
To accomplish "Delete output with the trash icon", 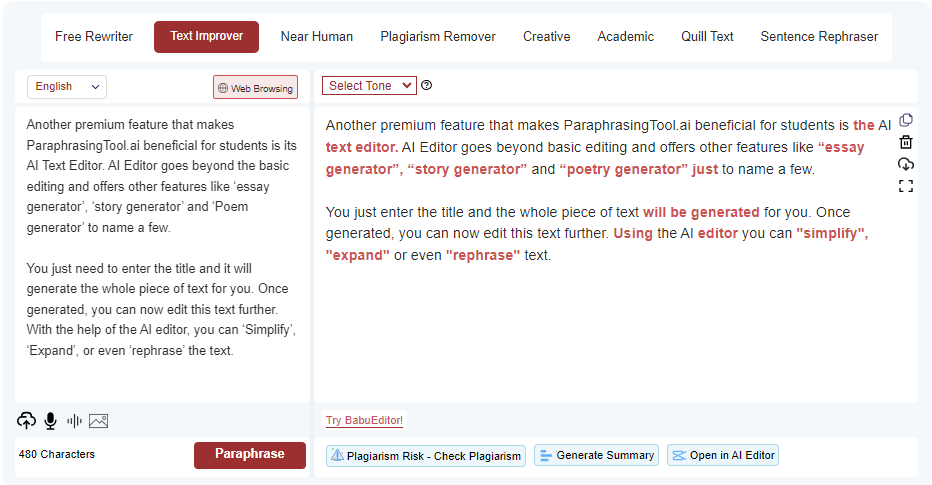I will [906, 142].
